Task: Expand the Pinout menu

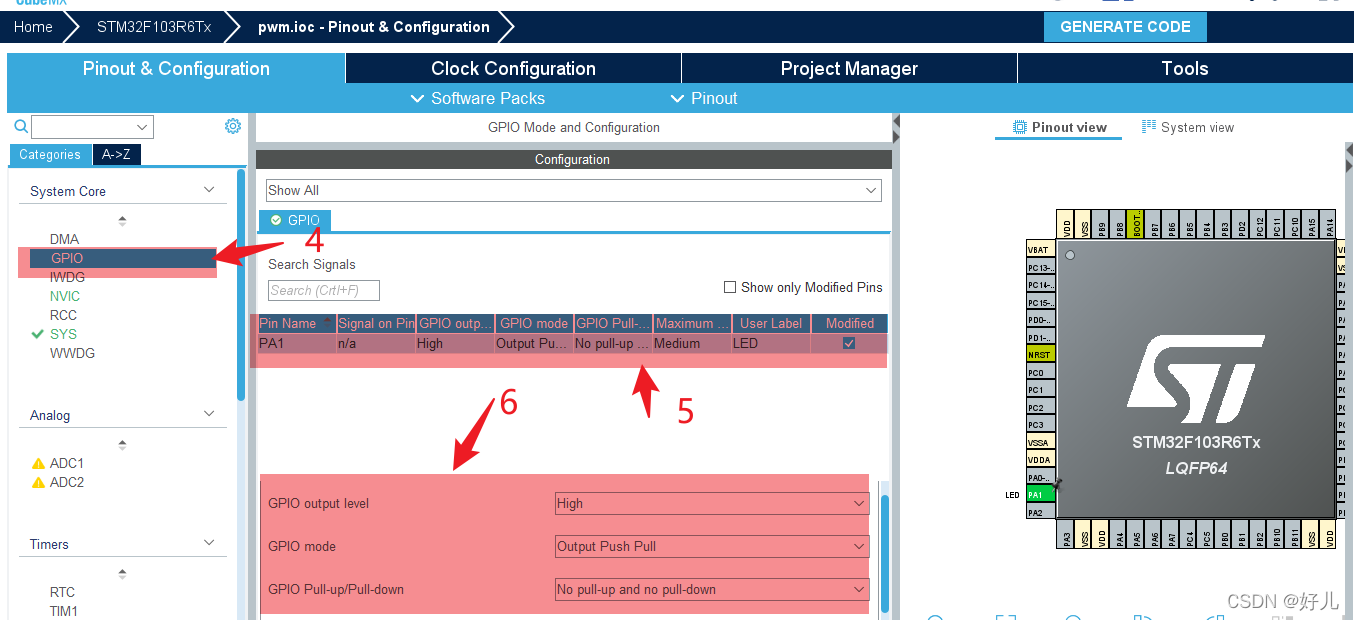Action: tap(704, 98)
